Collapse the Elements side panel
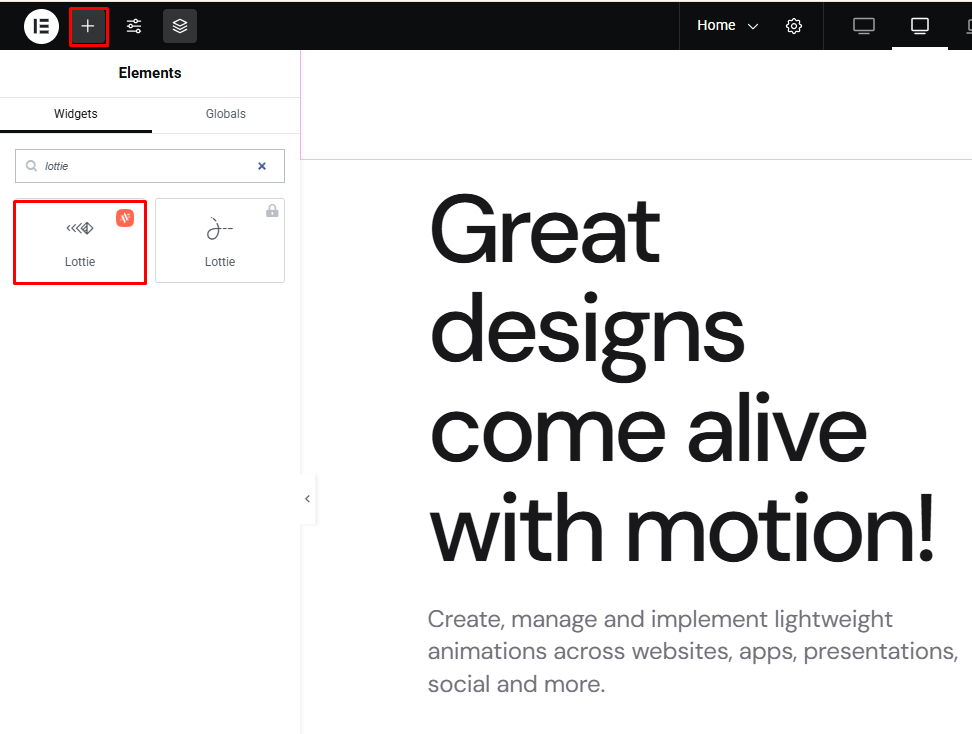972x734 pixels. tap(307, 499)
